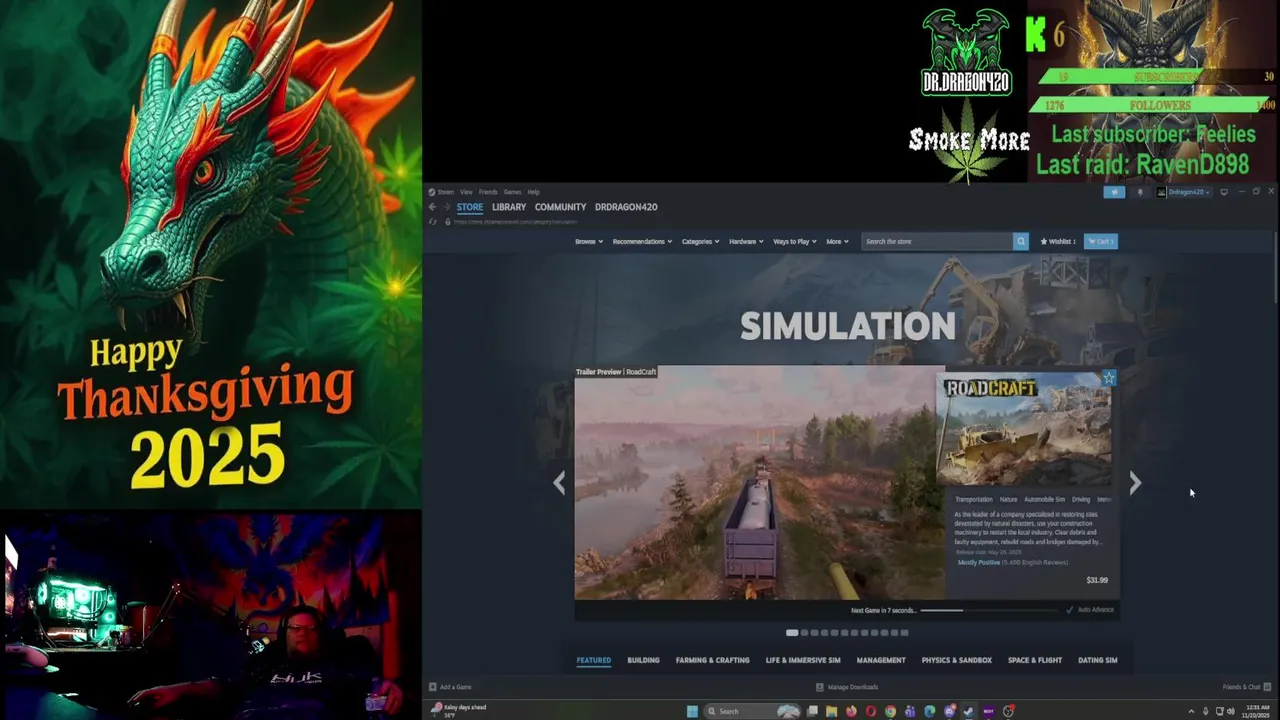This screenshot has height=720, width=1280.
Task: Open the Help menu
Action: [533, 192]
